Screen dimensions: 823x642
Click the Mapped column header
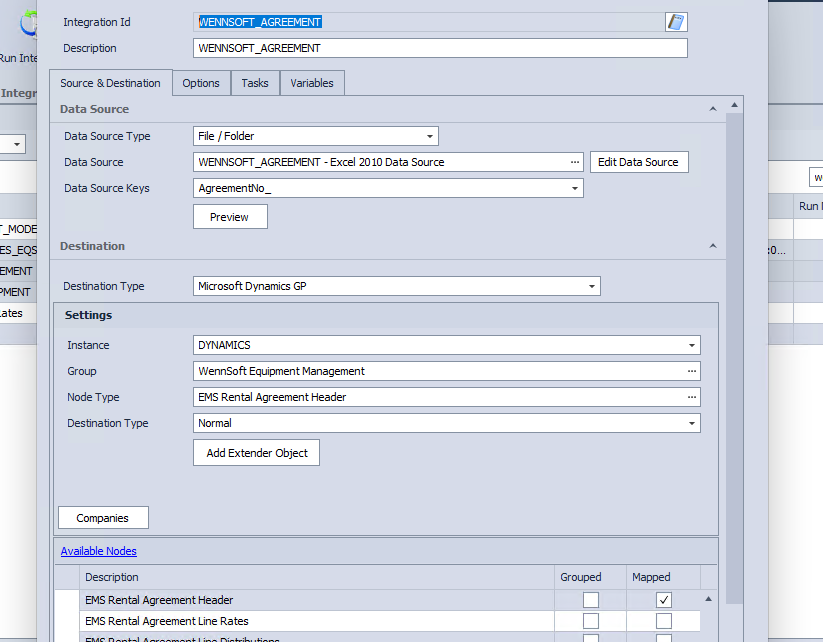coord(663,577)
